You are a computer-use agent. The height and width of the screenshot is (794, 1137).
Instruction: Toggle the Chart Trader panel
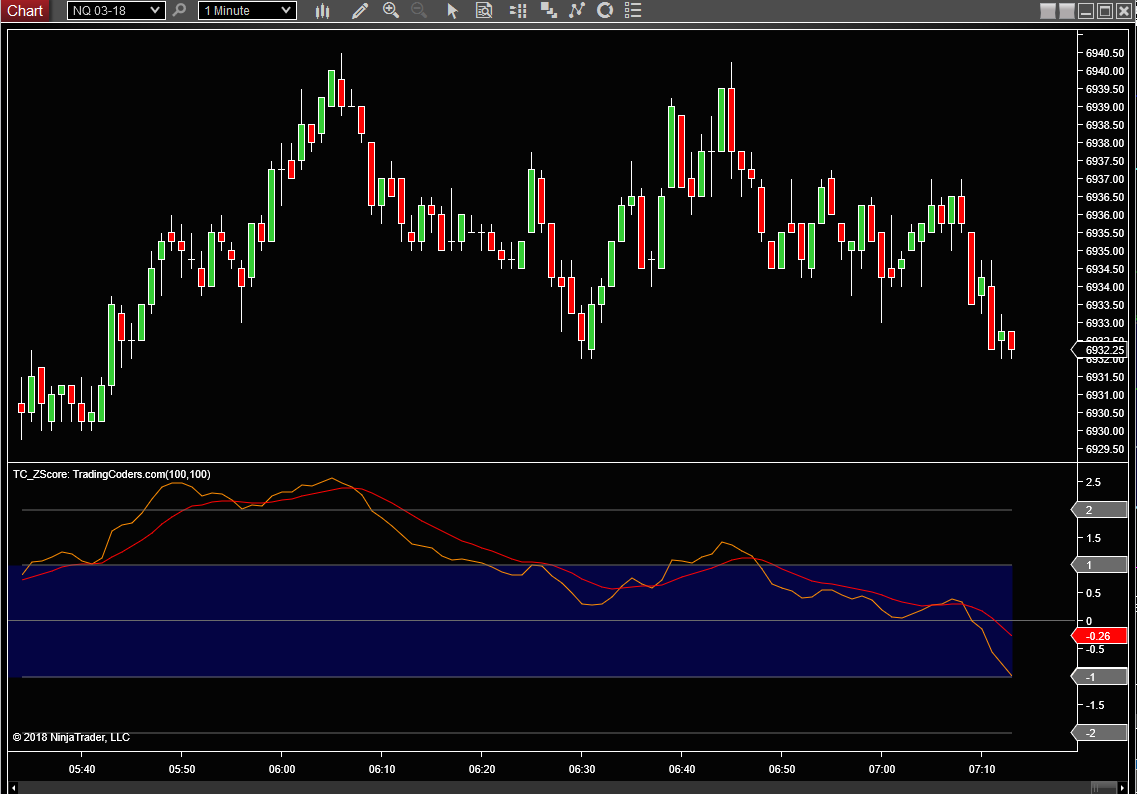click(x=517, y=11)
